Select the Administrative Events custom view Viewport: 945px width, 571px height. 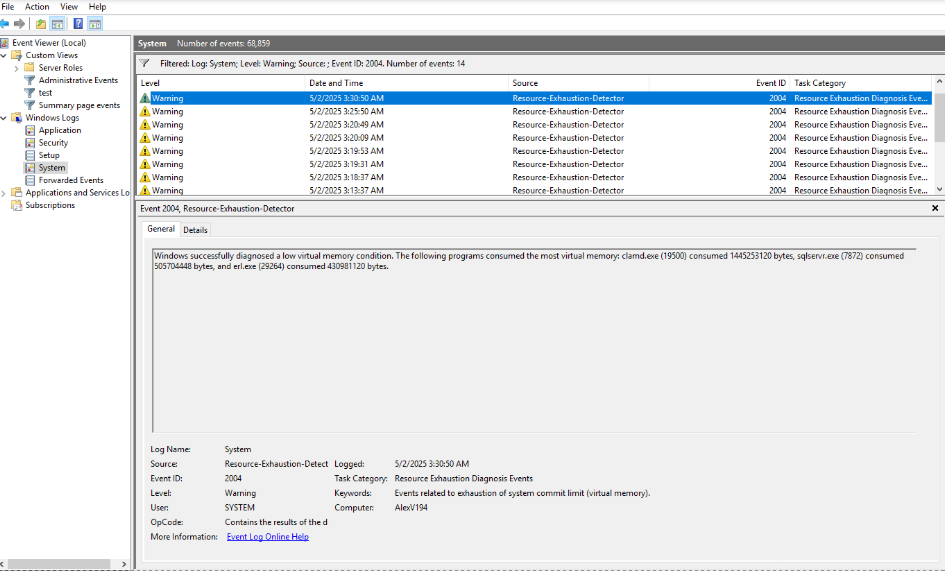(78, 80)
